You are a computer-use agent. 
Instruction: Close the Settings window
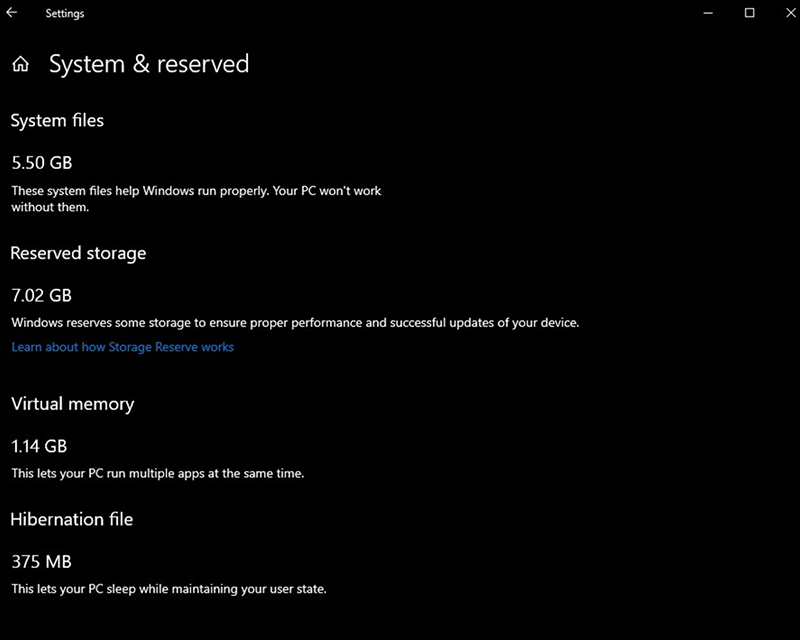(790, 13)
